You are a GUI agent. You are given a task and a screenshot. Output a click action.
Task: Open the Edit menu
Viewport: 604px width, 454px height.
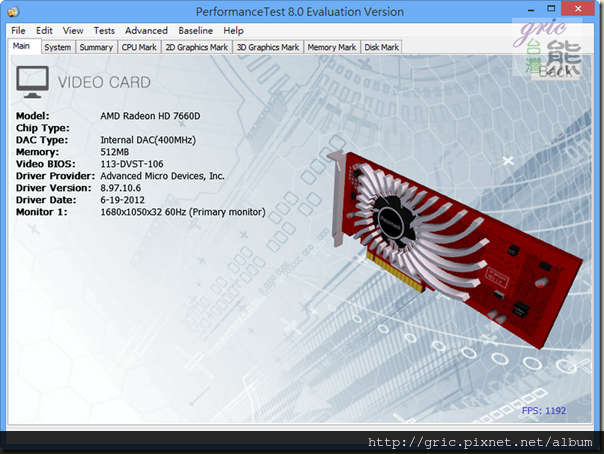click(44, 30)
